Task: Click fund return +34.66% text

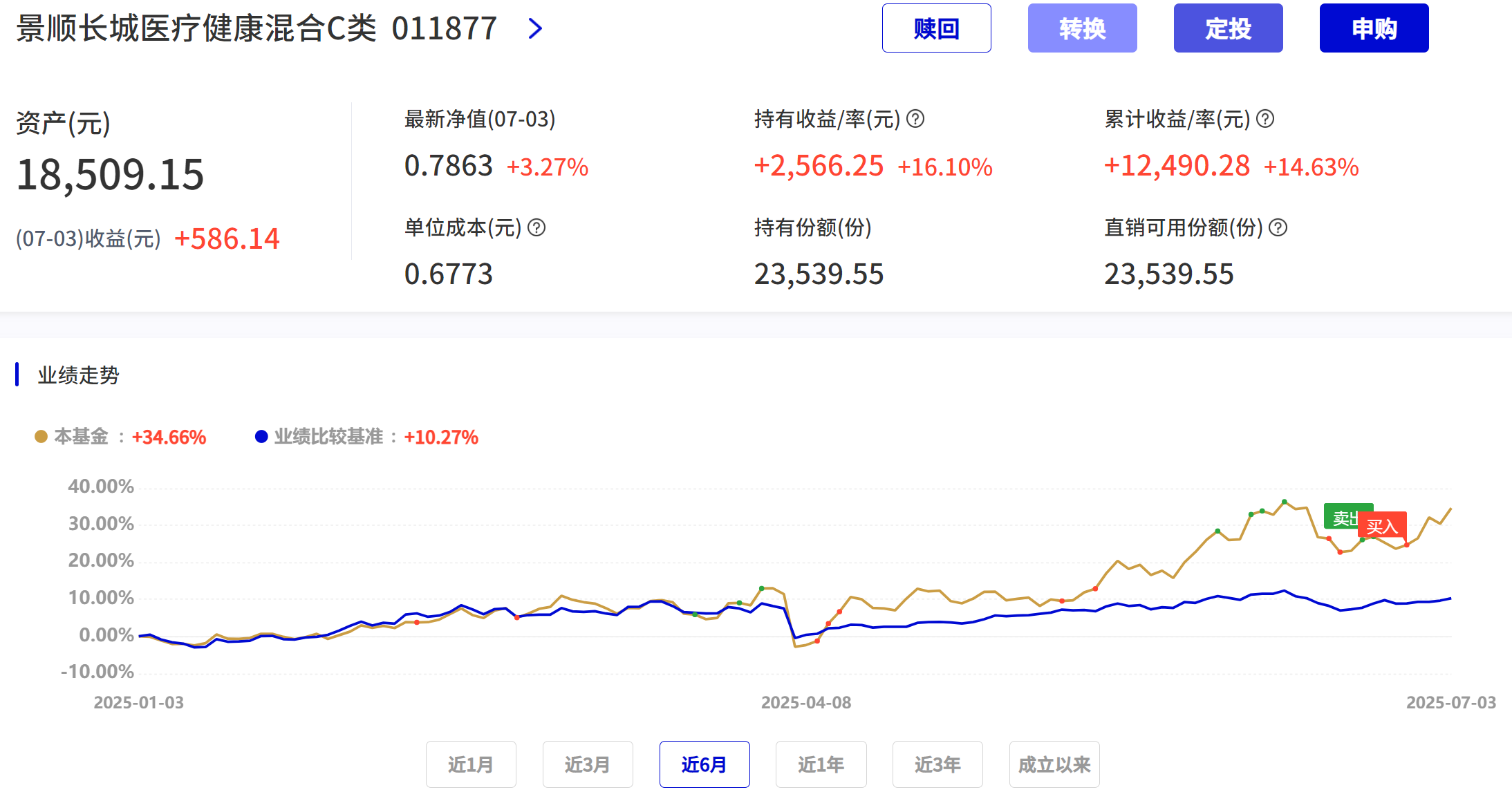Action: tap(169, 437)
